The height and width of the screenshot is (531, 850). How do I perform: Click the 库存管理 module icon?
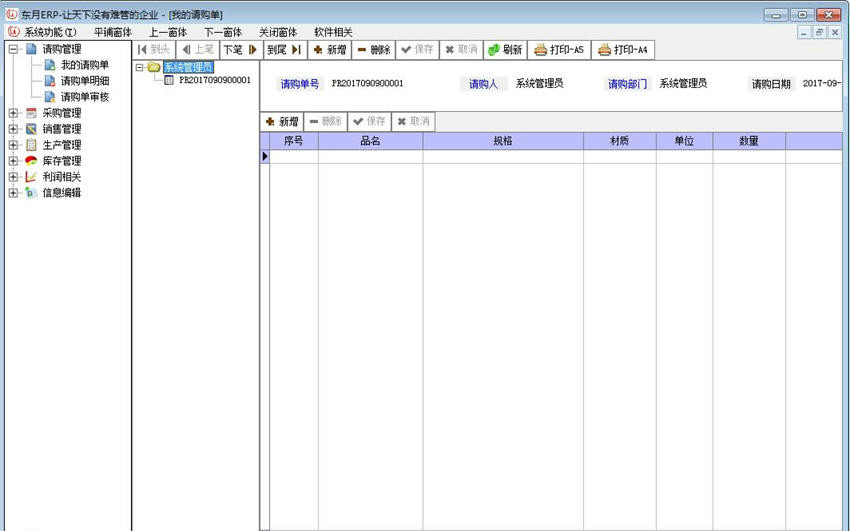click(x=31, y=161)
